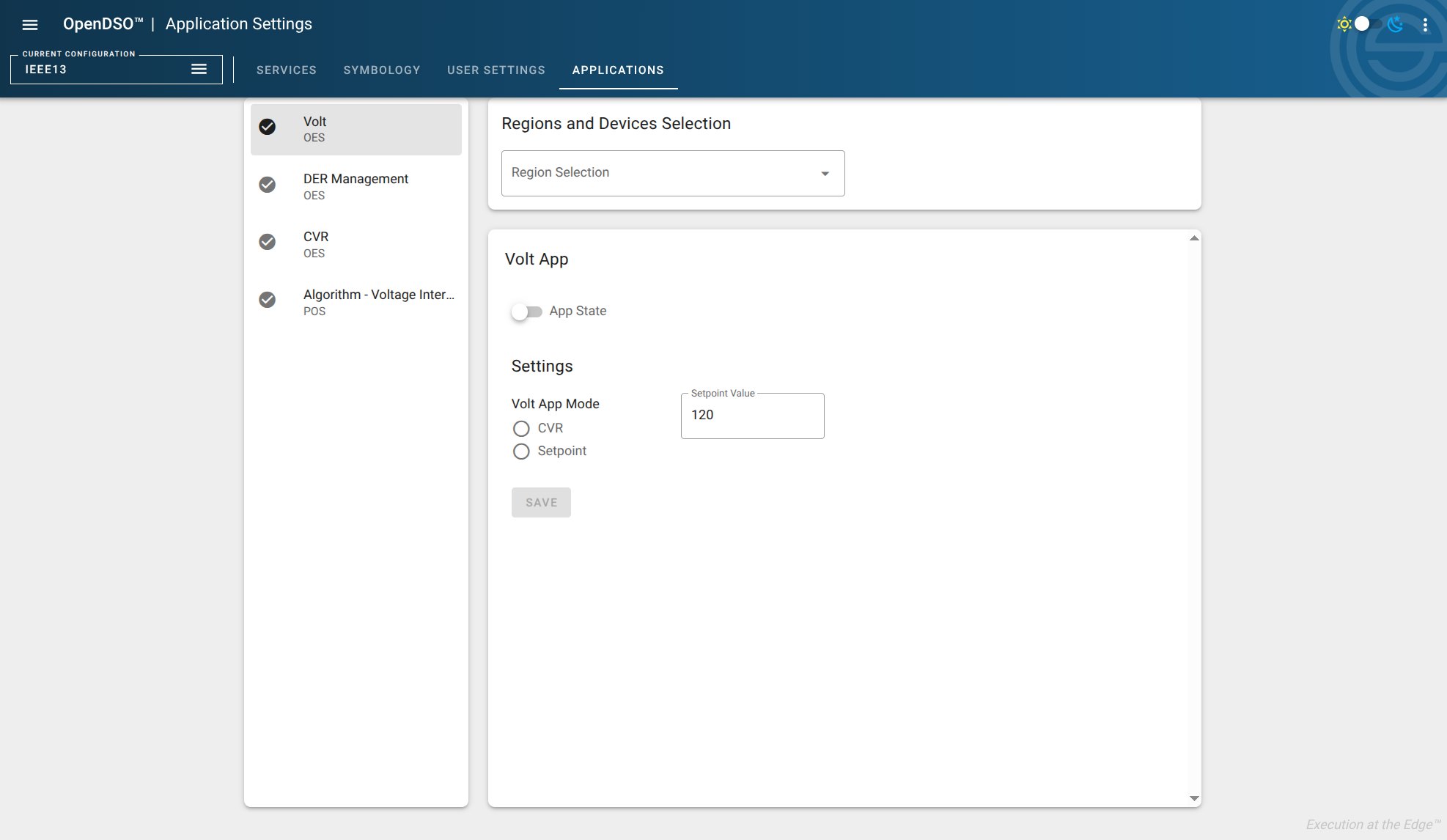Open the IEEE13 configuration list menu icon
The image size is (1447, 840).
point(199,69)
